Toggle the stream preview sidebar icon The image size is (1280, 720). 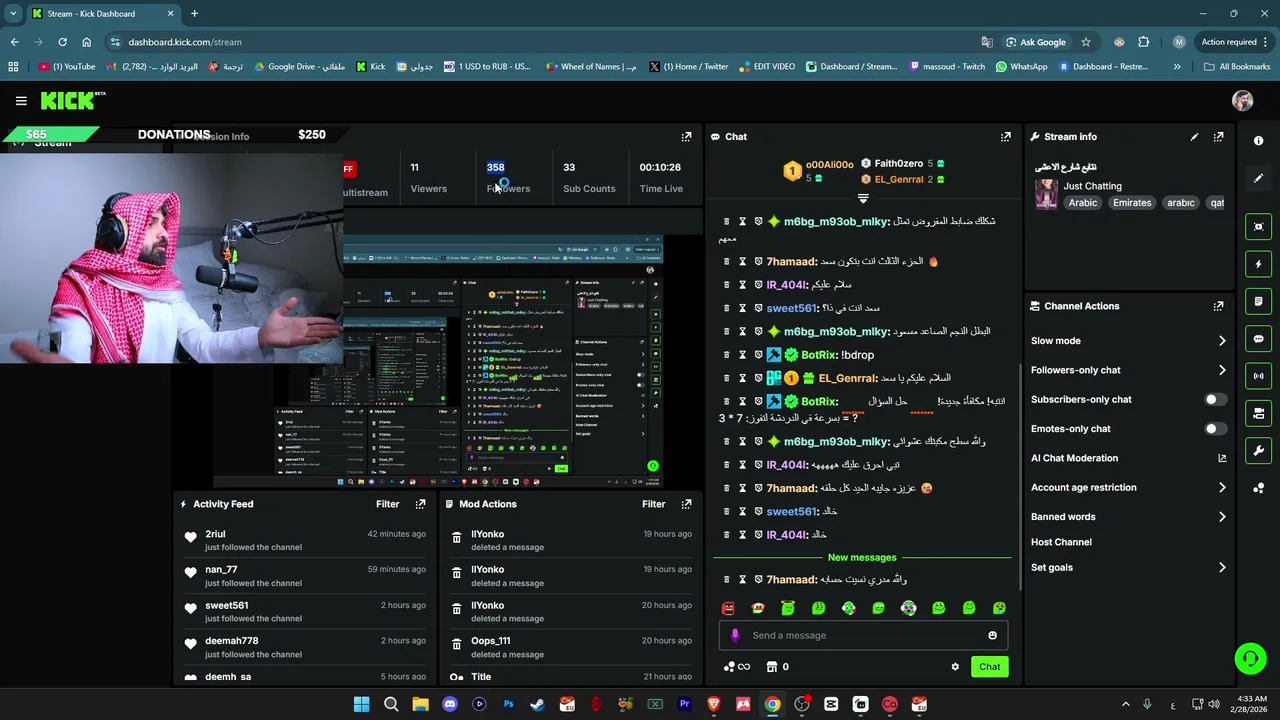(x=1259, y=227)
